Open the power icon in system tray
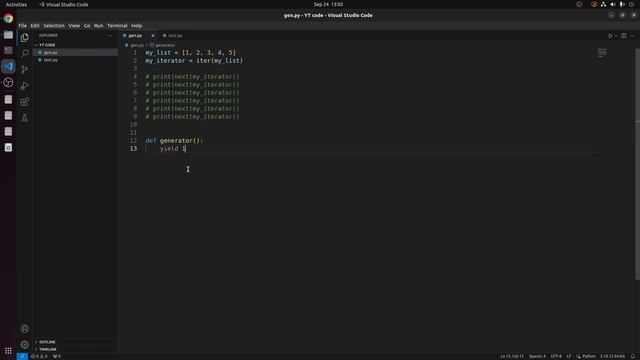The image size is (640, 360). tap(631, 4)
